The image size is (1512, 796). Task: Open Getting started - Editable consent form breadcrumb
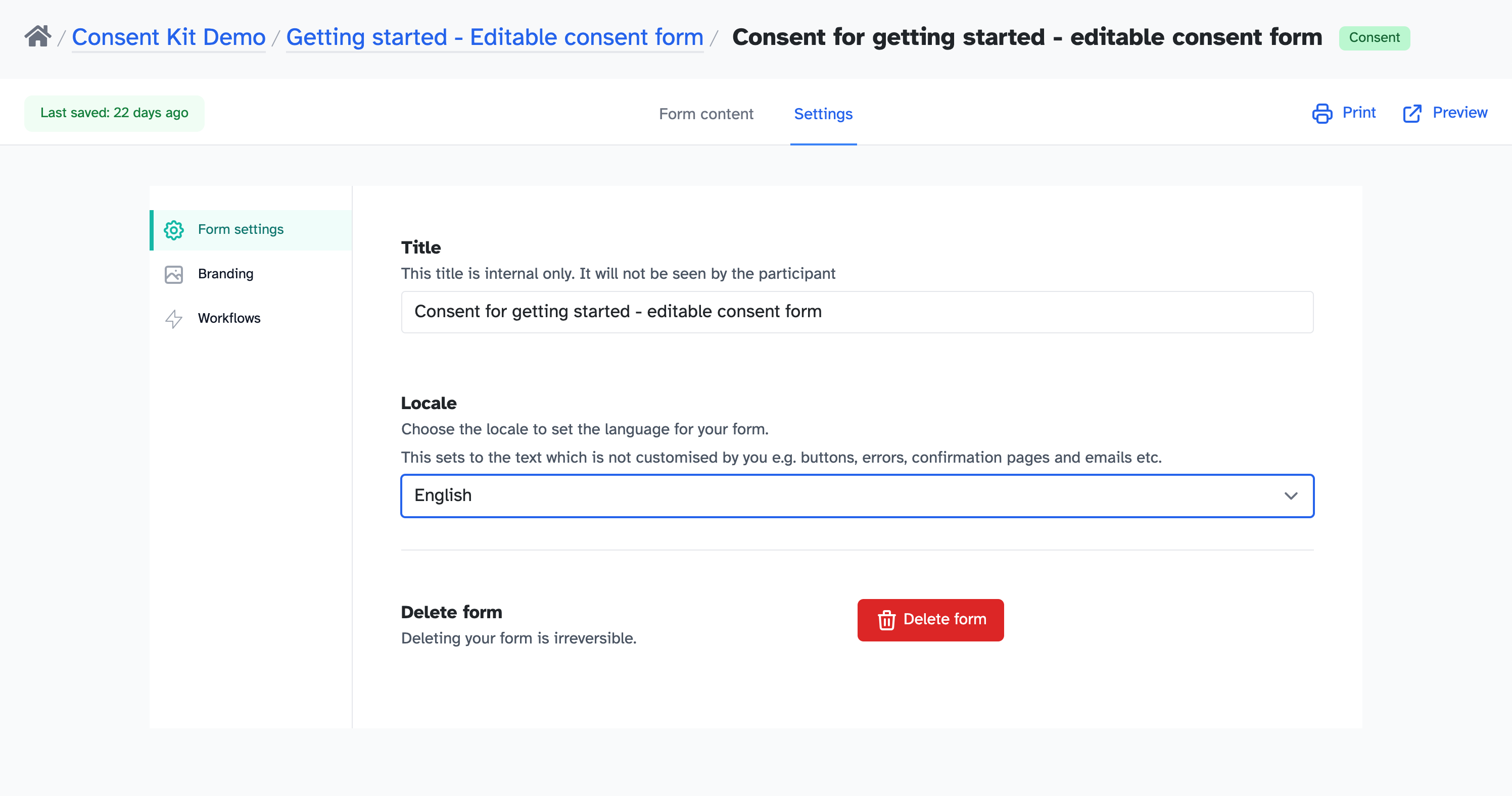point(494,36)
